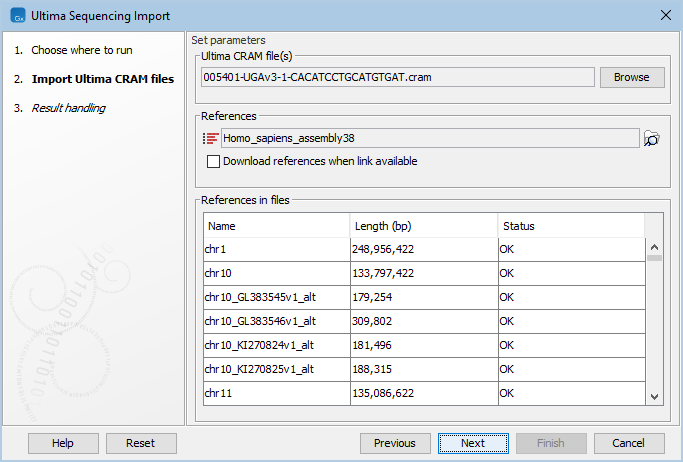Click the folder browse icon beside the reference field
This screenshot has height=462, width=683.
[653, 139]
